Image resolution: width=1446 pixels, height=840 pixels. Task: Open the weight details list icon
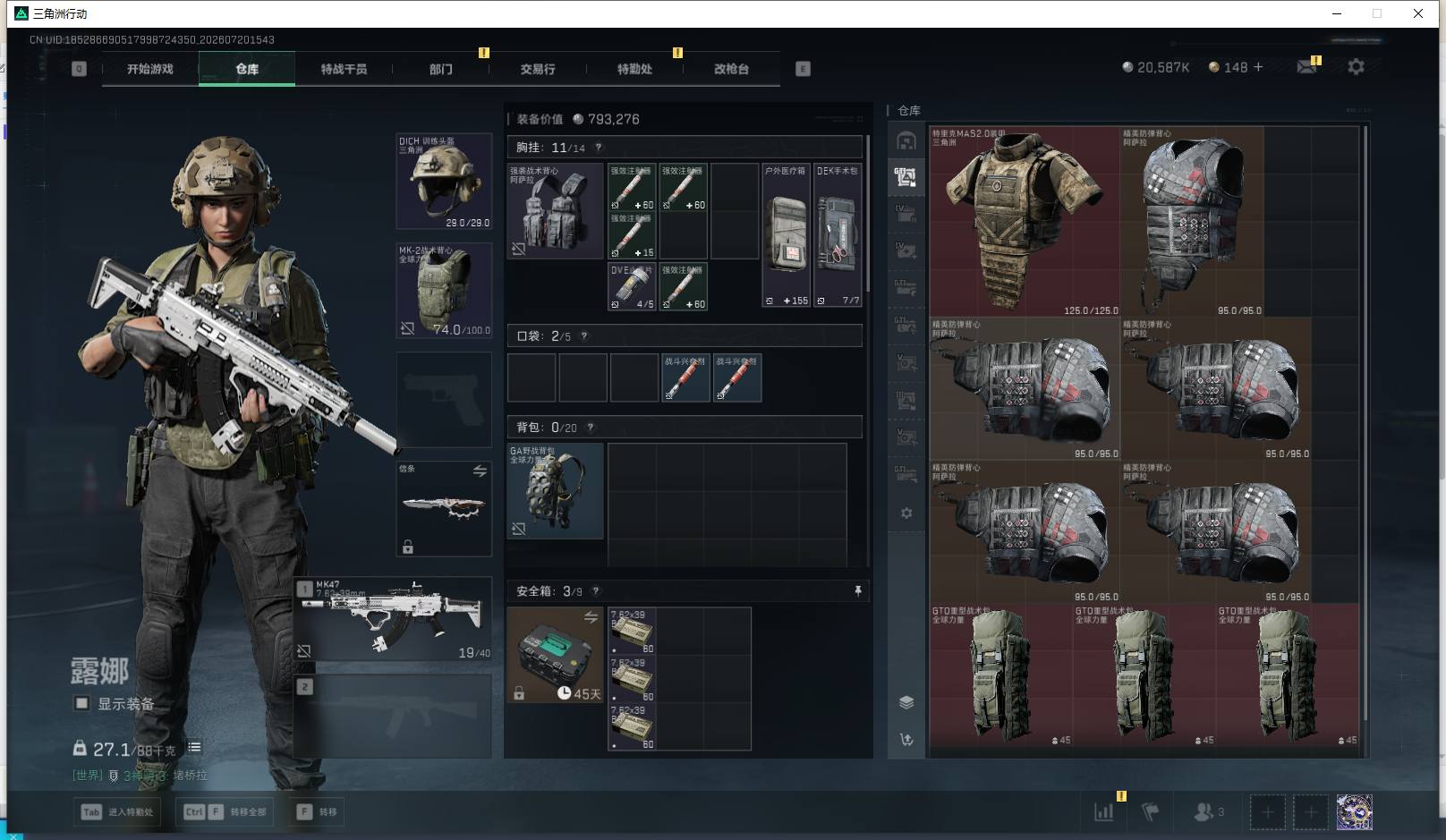[194, 747]
